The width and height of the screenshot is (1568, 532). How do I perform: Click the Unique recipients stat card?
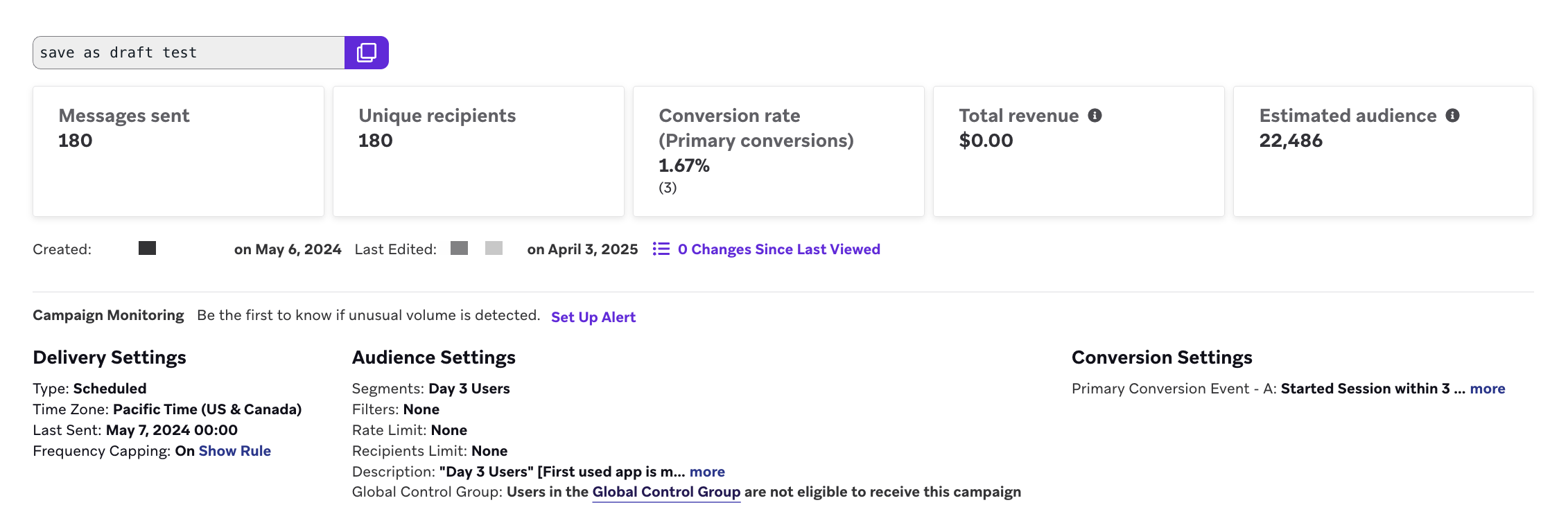pos(478,151)
